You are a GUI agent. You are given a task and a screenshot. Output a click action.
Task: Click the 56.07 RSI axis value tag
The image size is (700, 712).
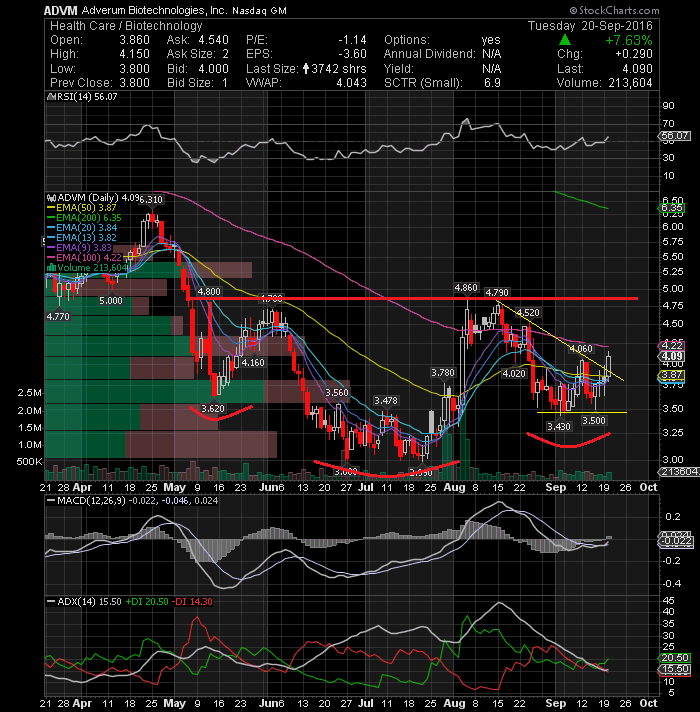pos(675,136)
